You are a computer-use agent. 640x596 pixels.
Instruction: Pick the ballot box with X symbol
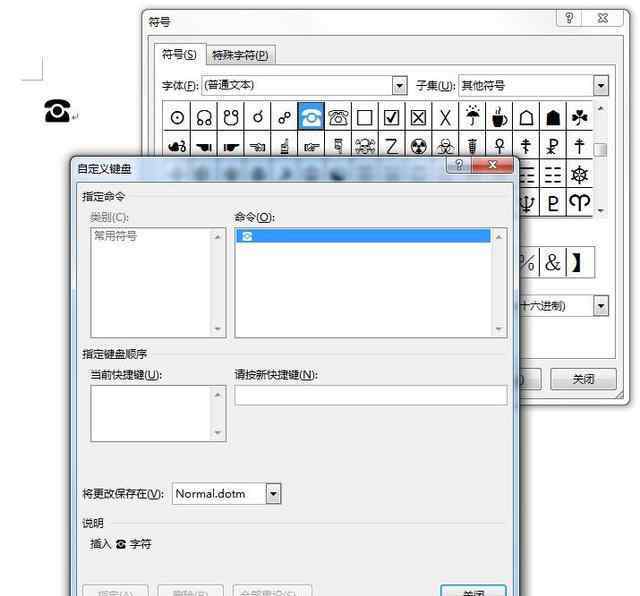point(419,118)
